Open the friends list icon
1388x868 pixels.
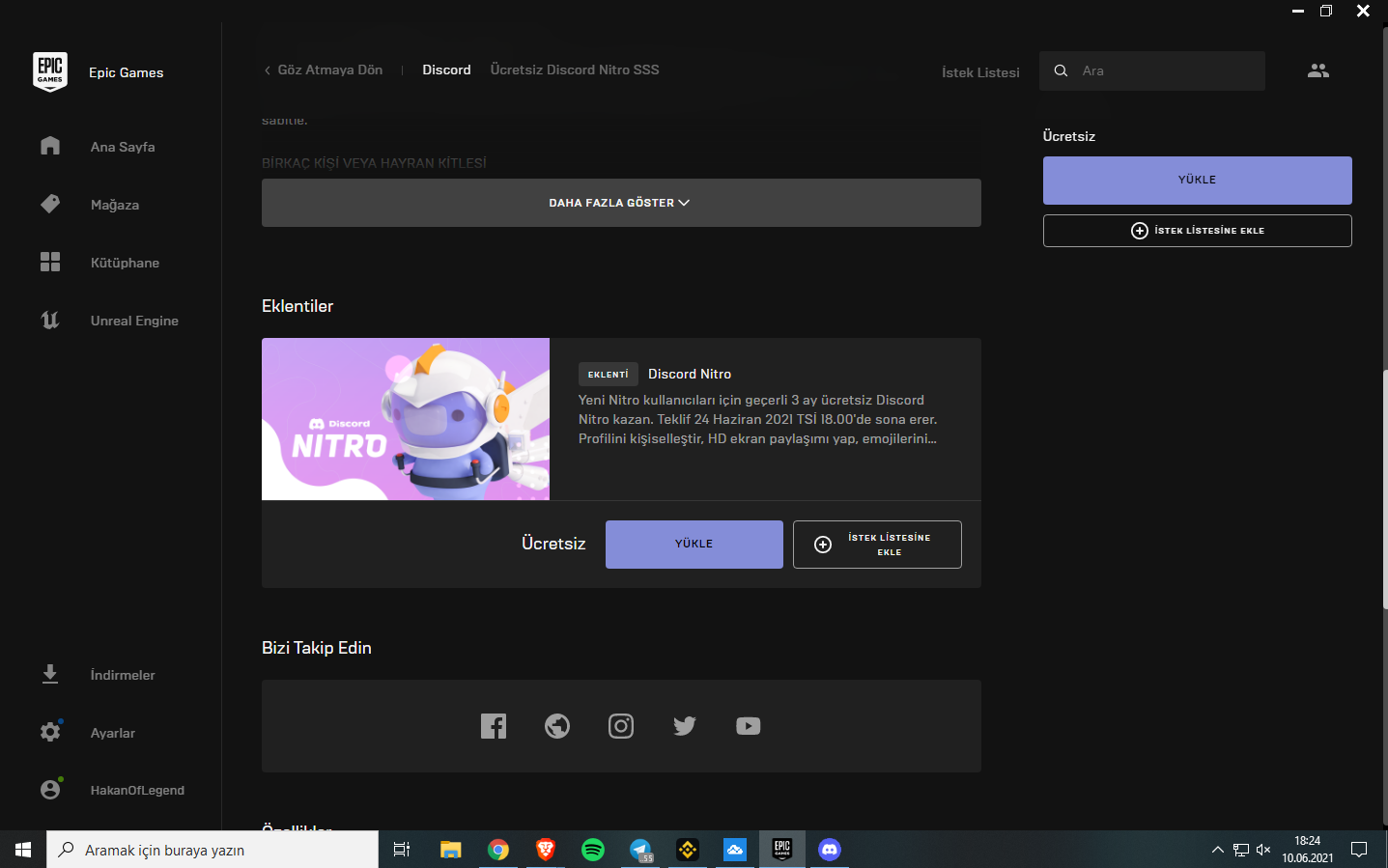point(1318,70)
